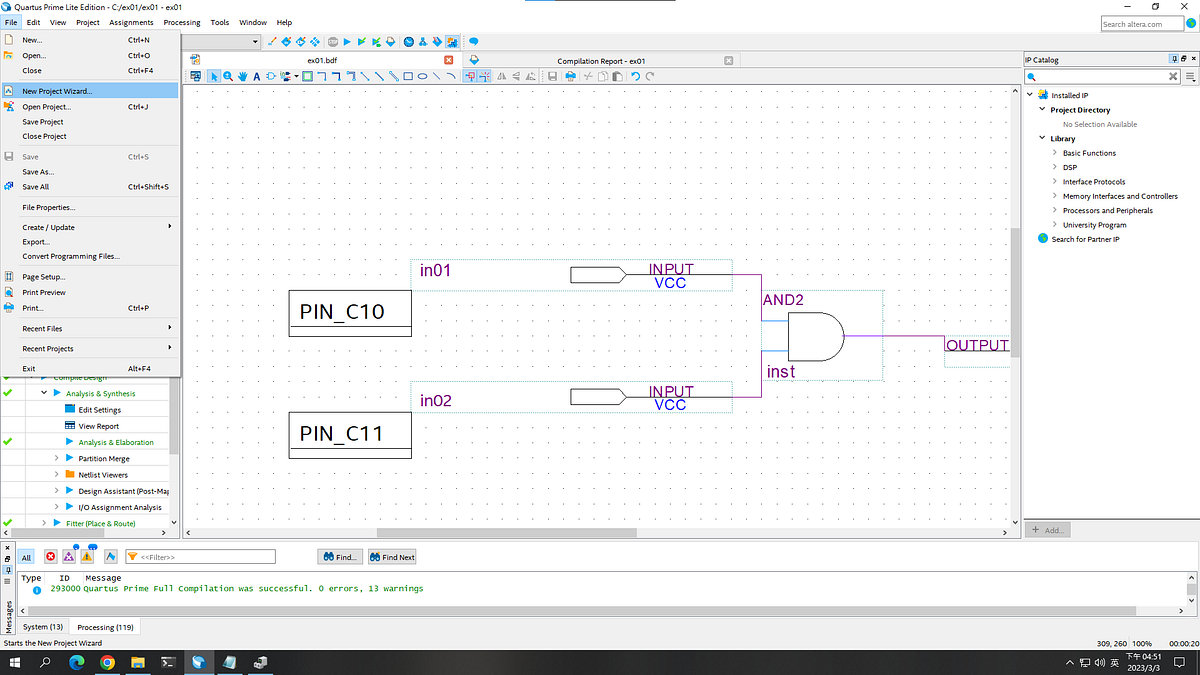1200x675 pixels.
Task: Start compilation using the play icon
Action: [x=347, y=41]
